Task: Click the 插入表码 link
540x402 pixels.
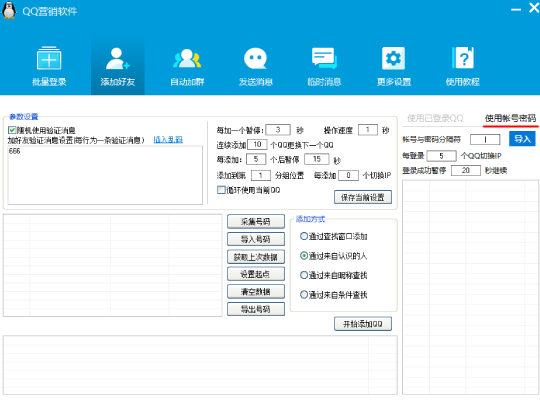Action: 168,140
